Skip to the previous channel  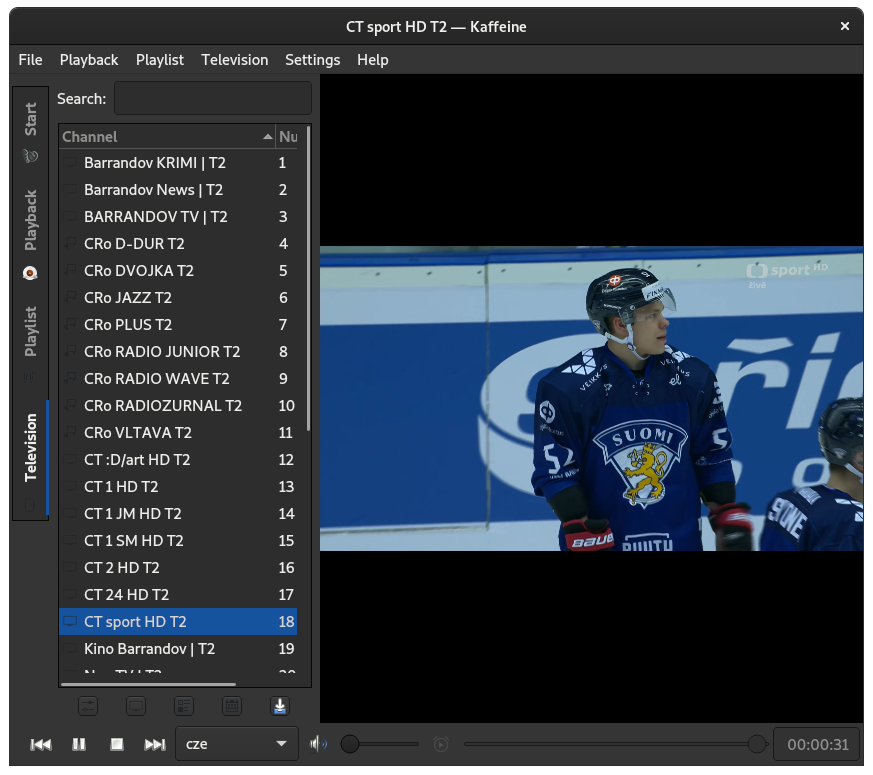tap(41, 744)
